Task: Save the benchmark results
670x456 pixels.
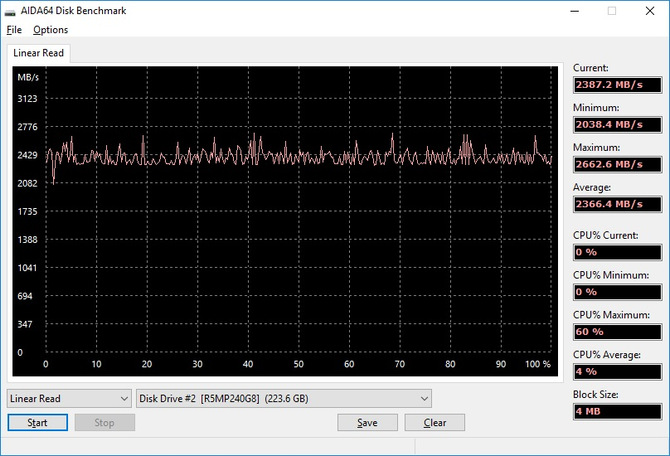Action: click(367, 422)
